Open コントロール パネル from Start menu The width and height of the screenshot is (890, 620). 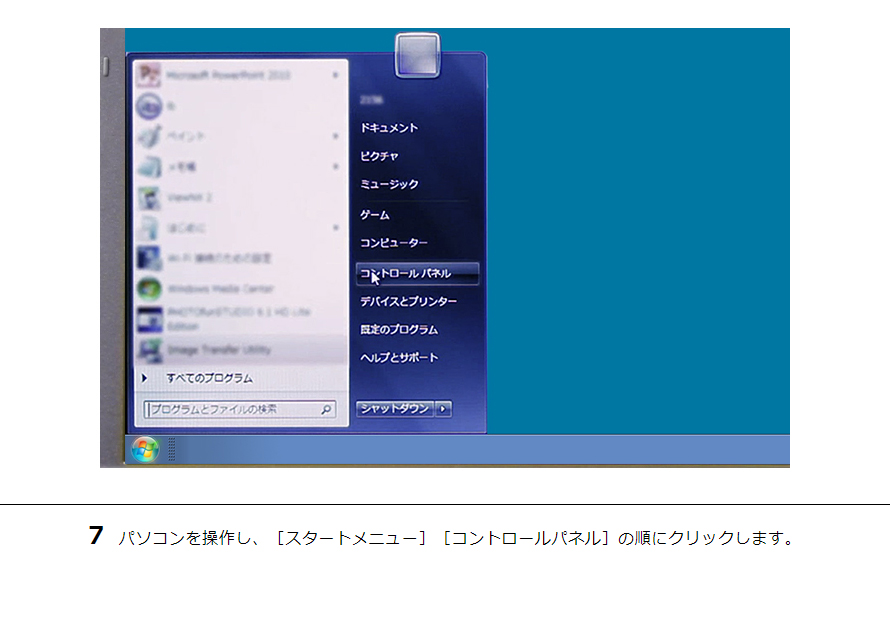click(417, 273)
